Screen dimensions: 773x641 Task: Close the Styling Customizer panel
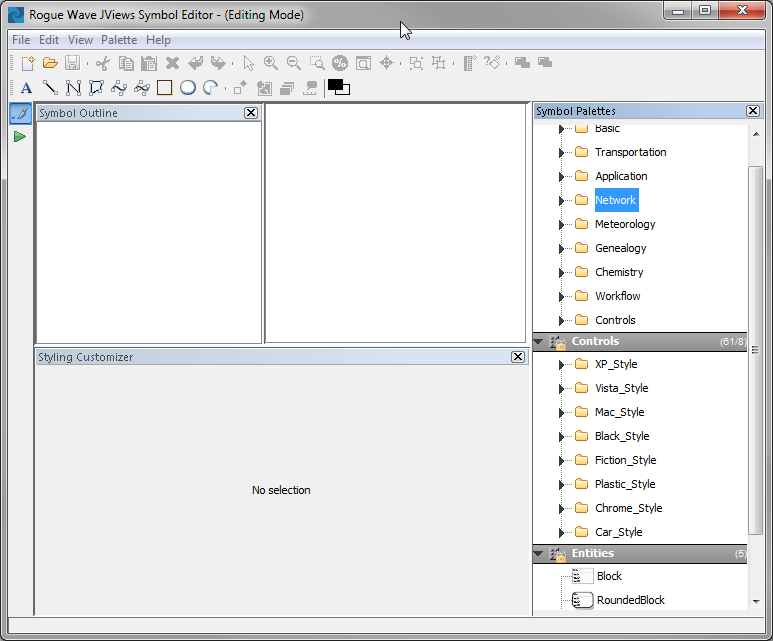click(518, 357)
